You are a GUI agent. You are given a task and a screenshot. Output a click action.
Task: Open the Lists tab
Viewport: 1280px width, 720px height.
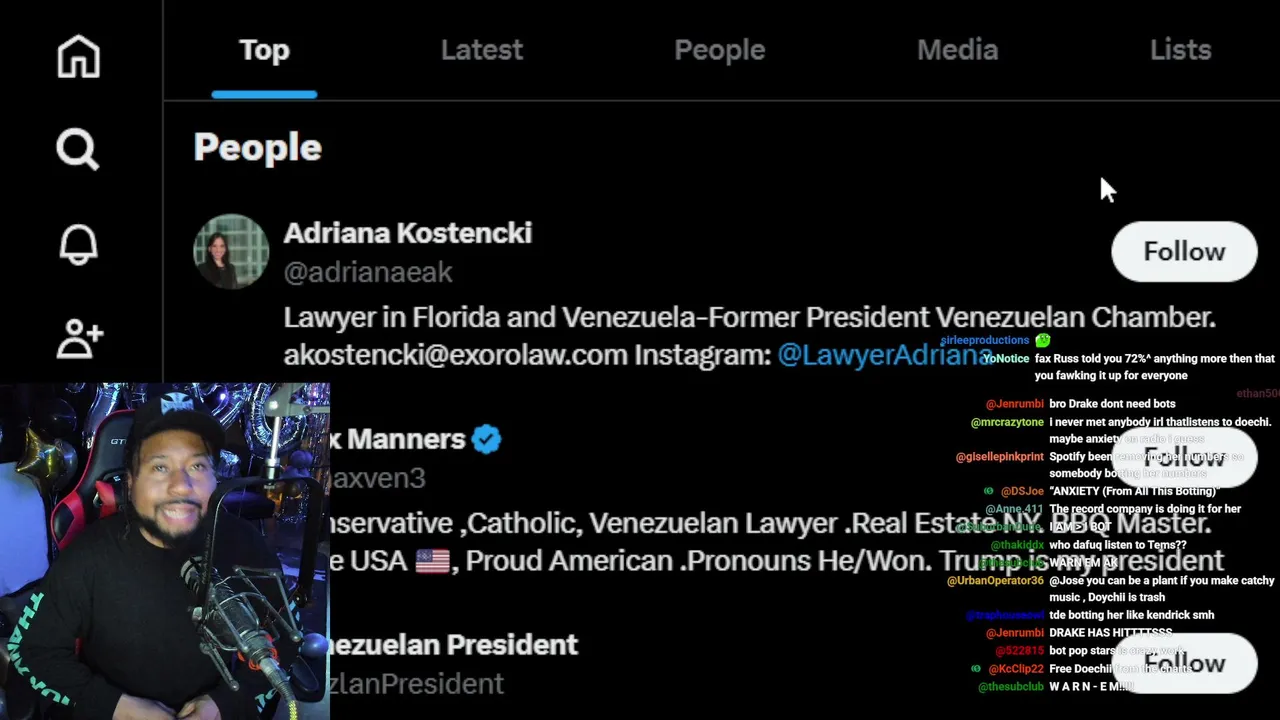1180,50
